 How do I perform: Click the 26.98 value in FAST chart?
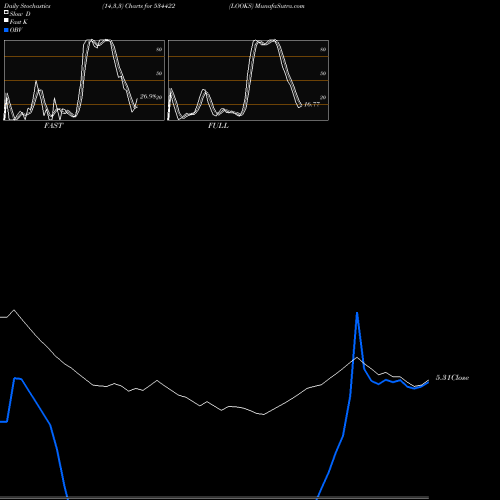[x=148, y=97]
